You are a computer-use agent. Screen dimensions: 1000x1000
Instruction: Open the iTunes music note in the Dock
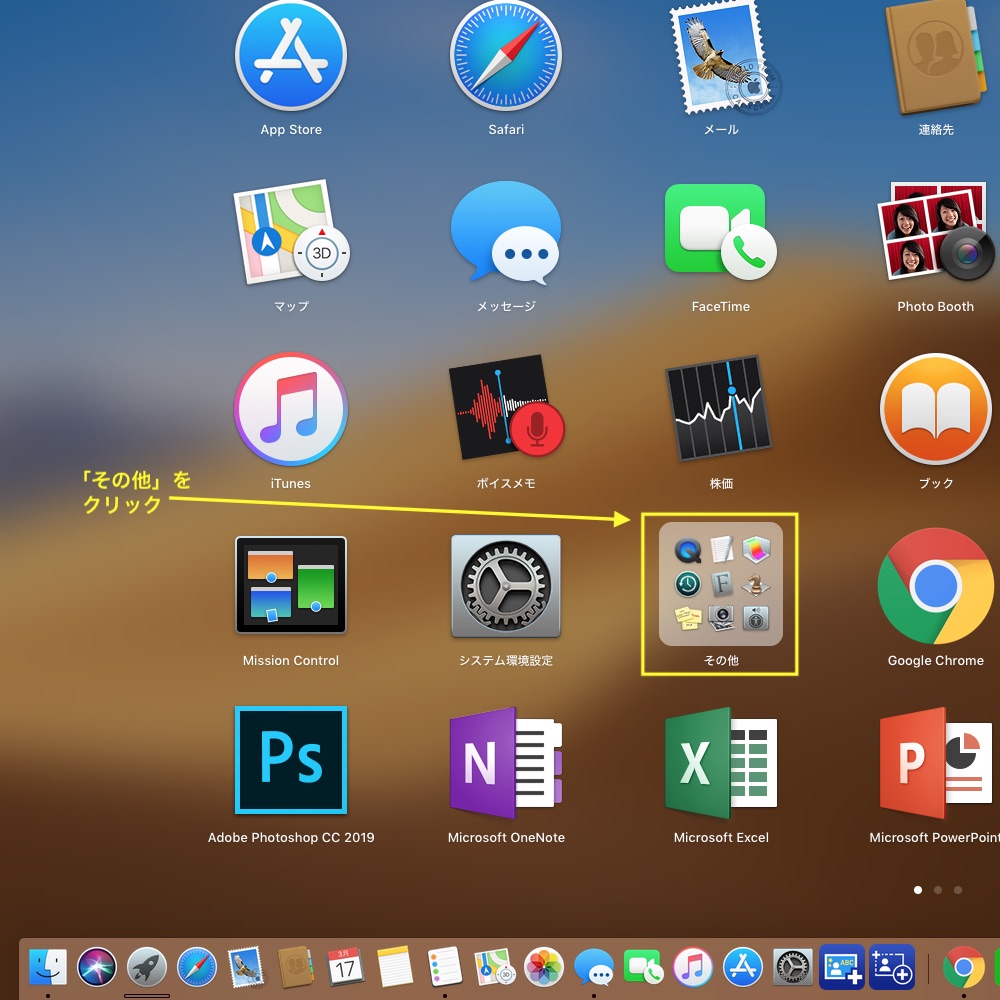coord(693,967)
